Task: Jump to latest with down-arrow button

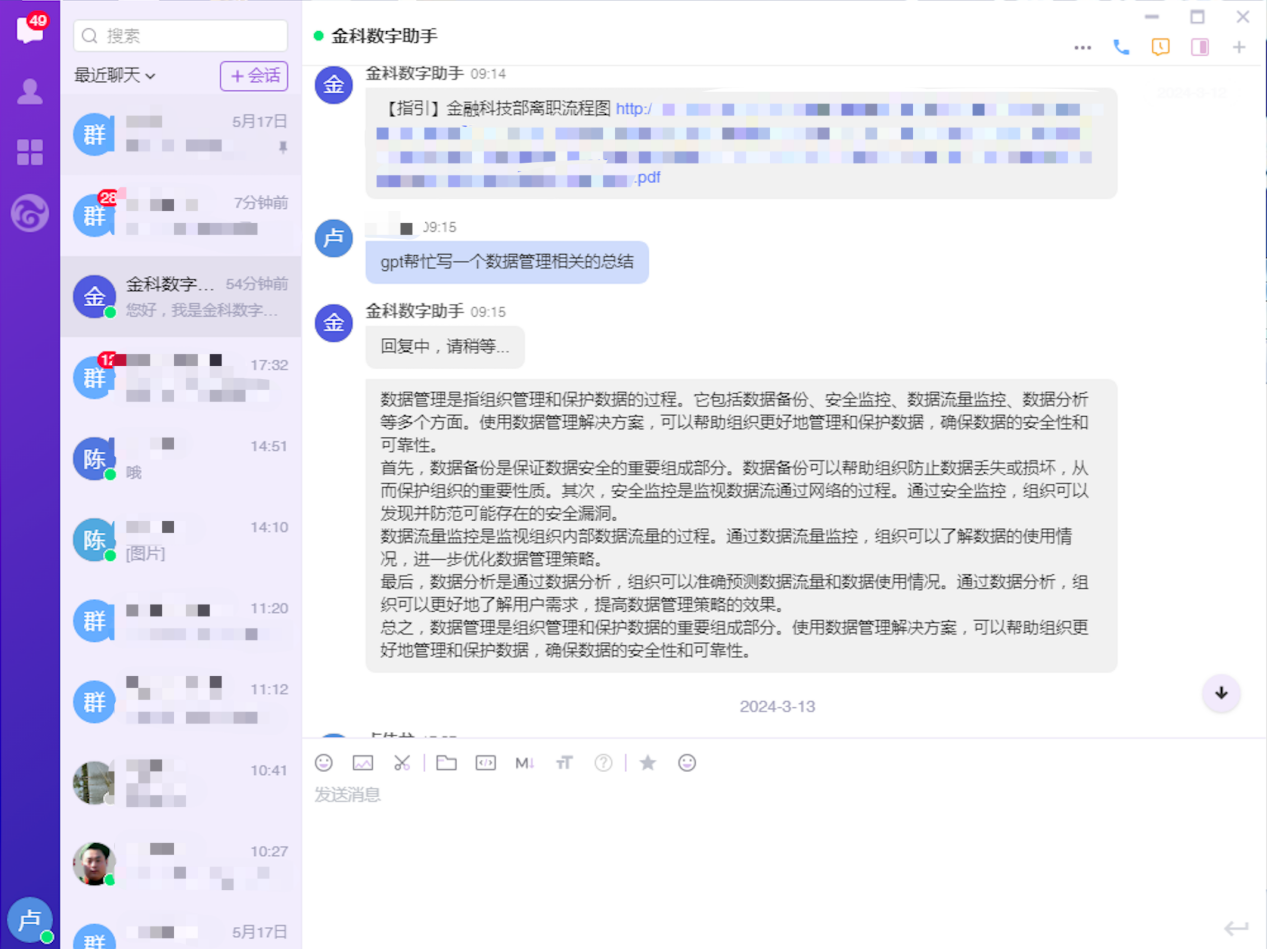Action: [1221, 693]
